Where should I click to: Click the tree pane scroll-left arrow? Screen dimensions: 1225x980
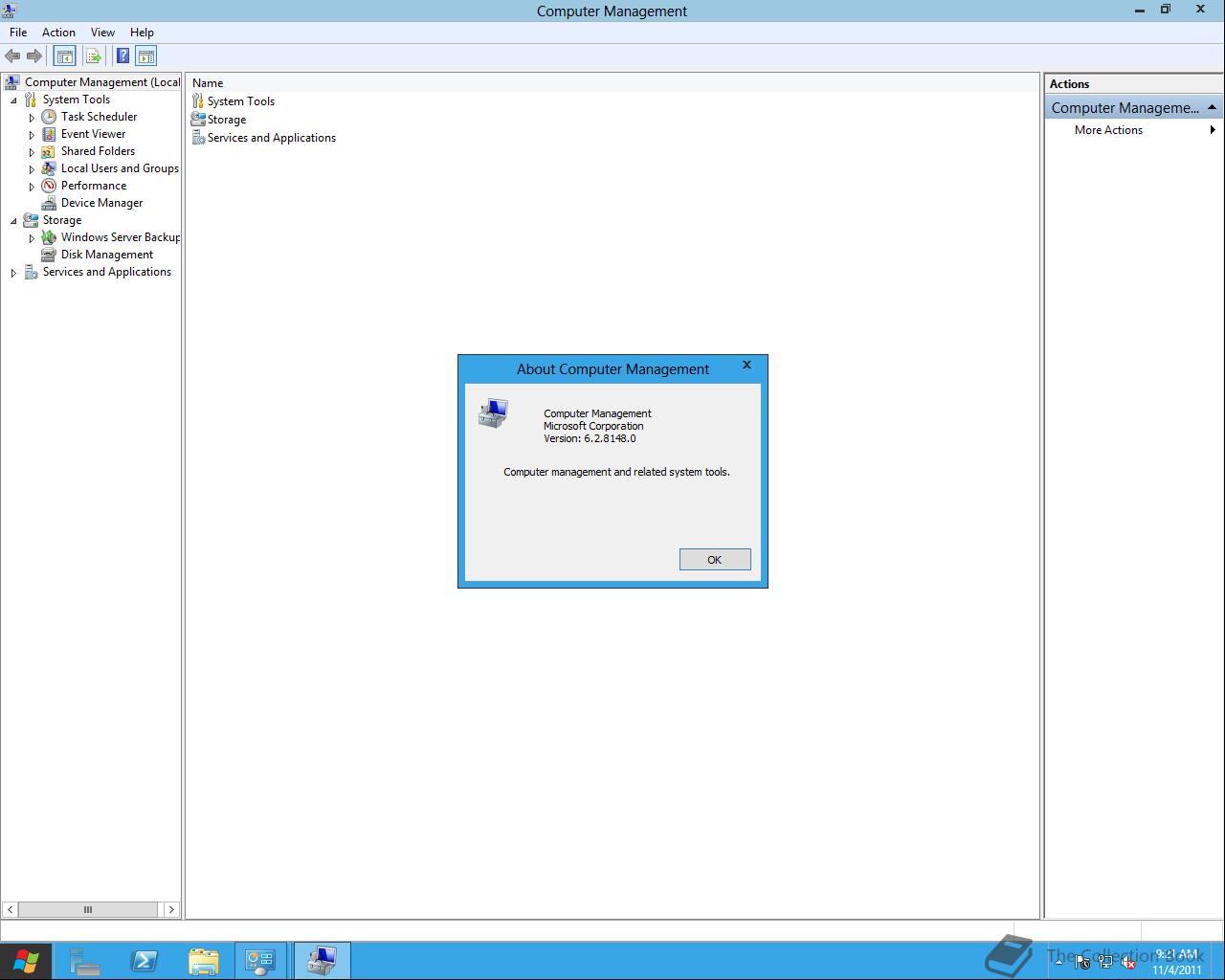point(11,910)
